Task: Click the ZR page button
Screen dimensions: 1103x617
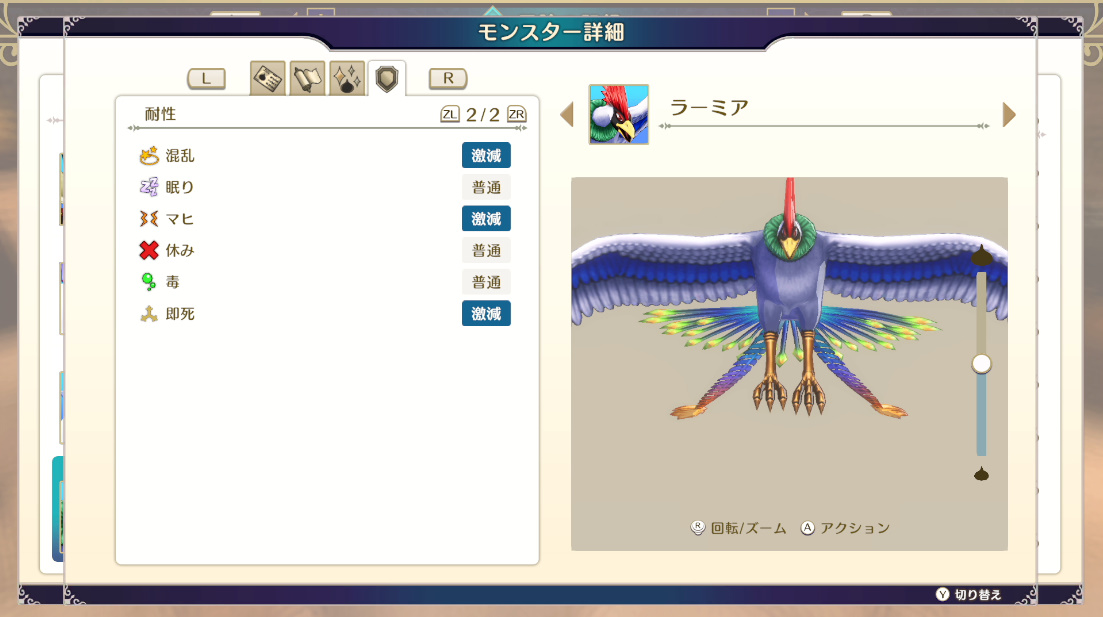Action: [516, 114]
